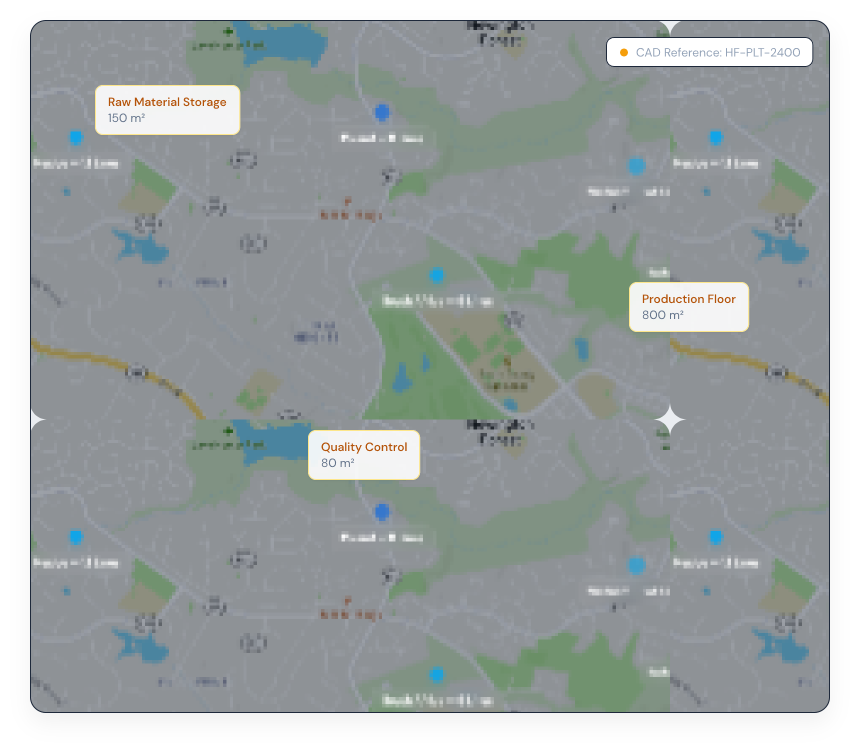
Task: Click the 150 m² area value
Action: [126, 118]
